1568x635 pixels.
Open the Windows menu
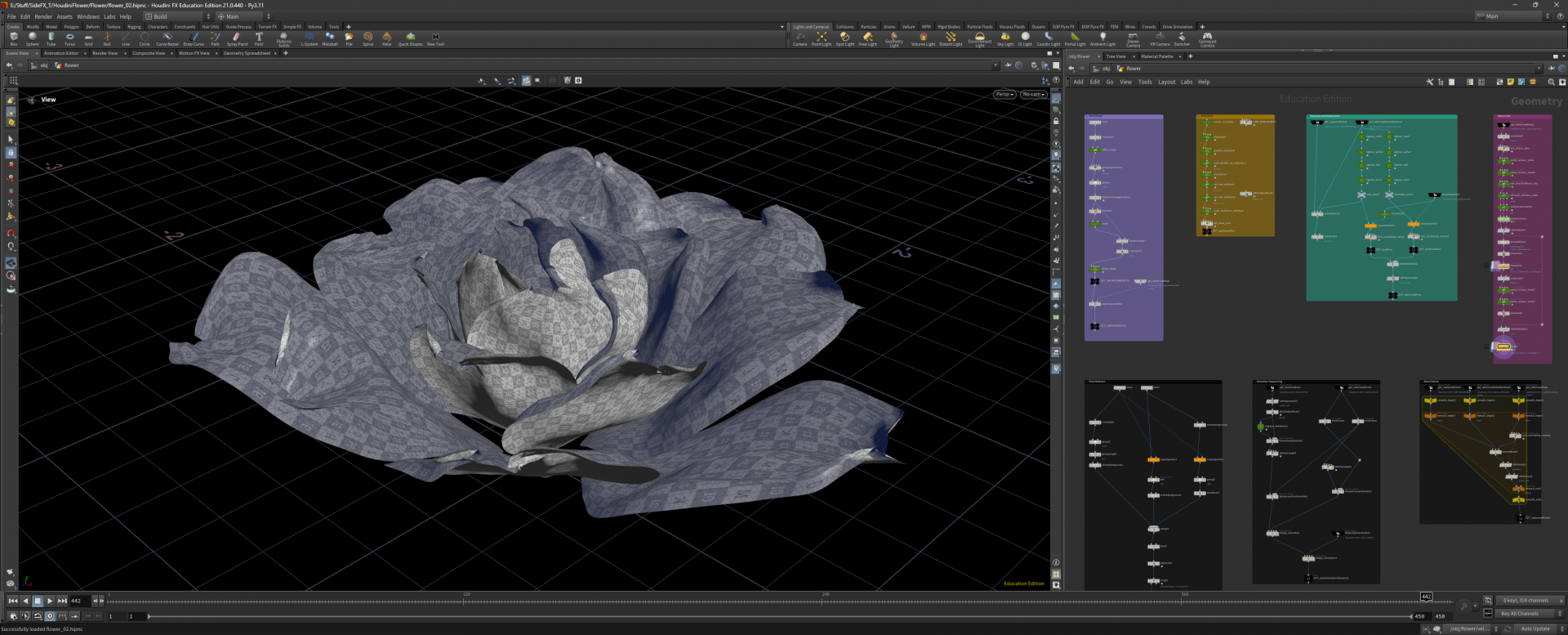[87, 16]
